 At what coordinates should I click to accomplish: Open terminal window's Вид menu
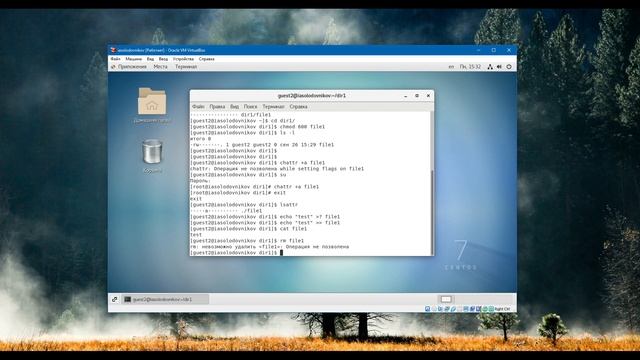[234, 107]
